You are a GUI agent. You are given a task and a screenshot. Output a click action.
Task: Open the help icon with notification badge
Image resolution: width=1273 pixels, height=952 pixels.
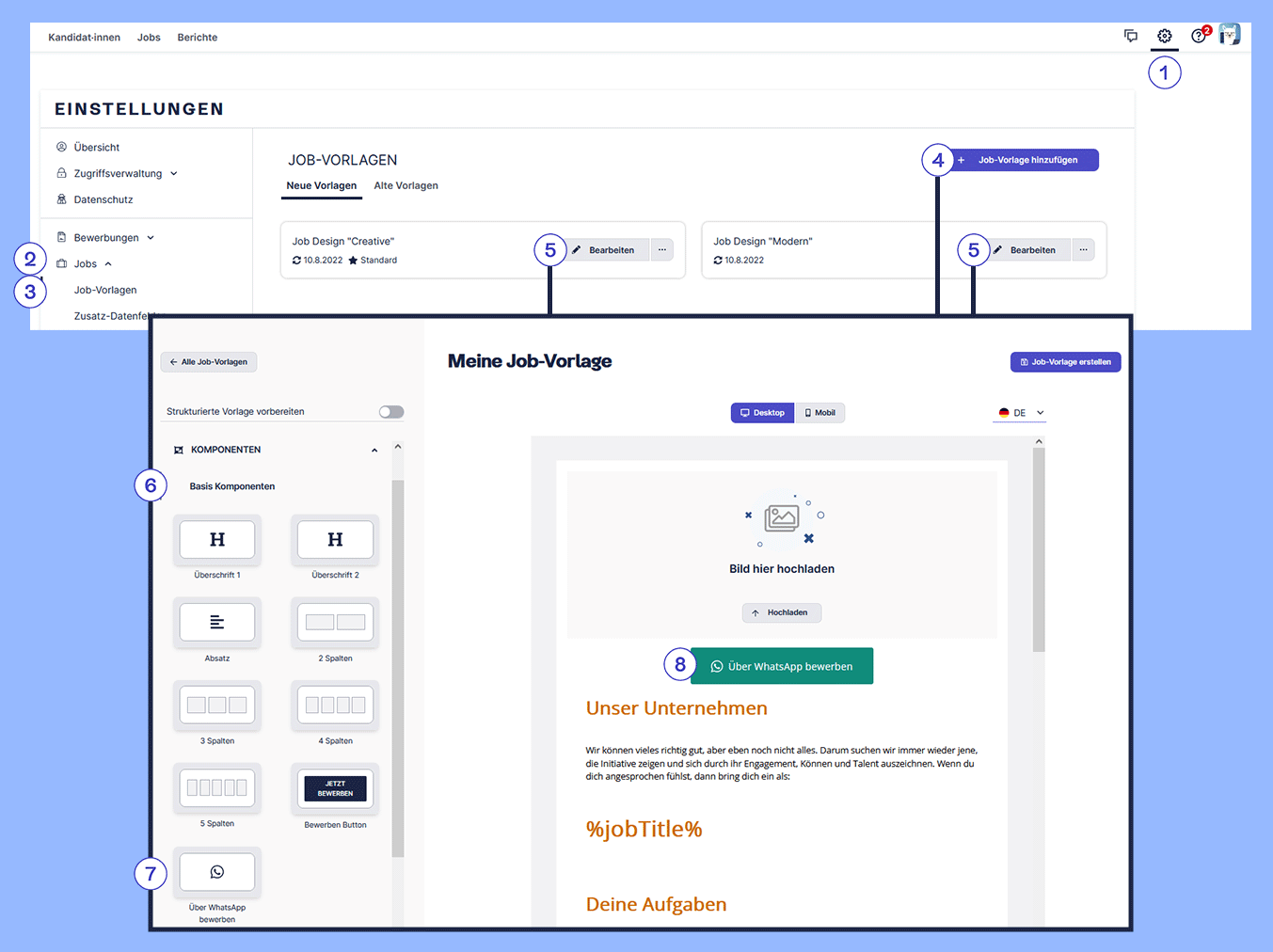(x=1198, y=37)
